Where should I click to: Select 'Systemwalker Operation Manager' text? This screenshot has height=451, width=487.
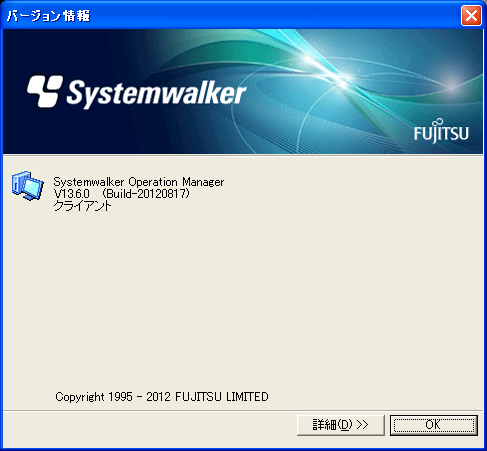(x=139, y=182)
